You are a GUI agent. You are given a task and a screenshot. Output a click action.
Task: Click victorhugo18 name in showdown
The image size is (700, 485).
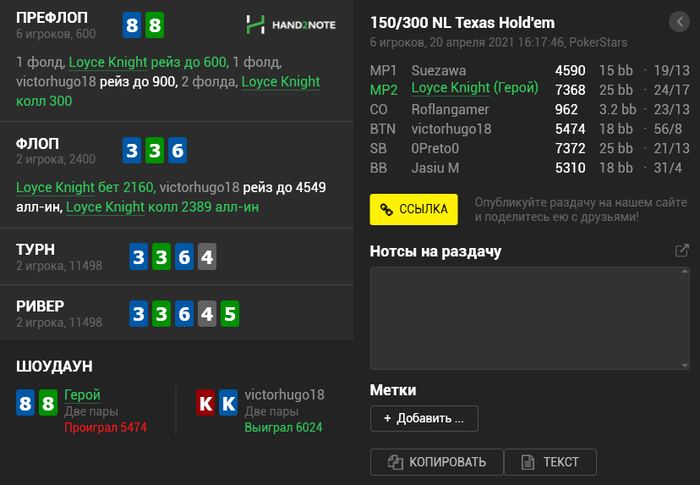pos(284,395)
